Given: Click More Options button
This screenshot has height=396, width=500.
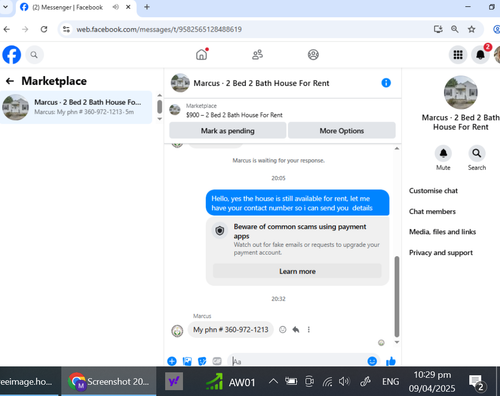Looking at the screenshot, I should coord(342,131).
